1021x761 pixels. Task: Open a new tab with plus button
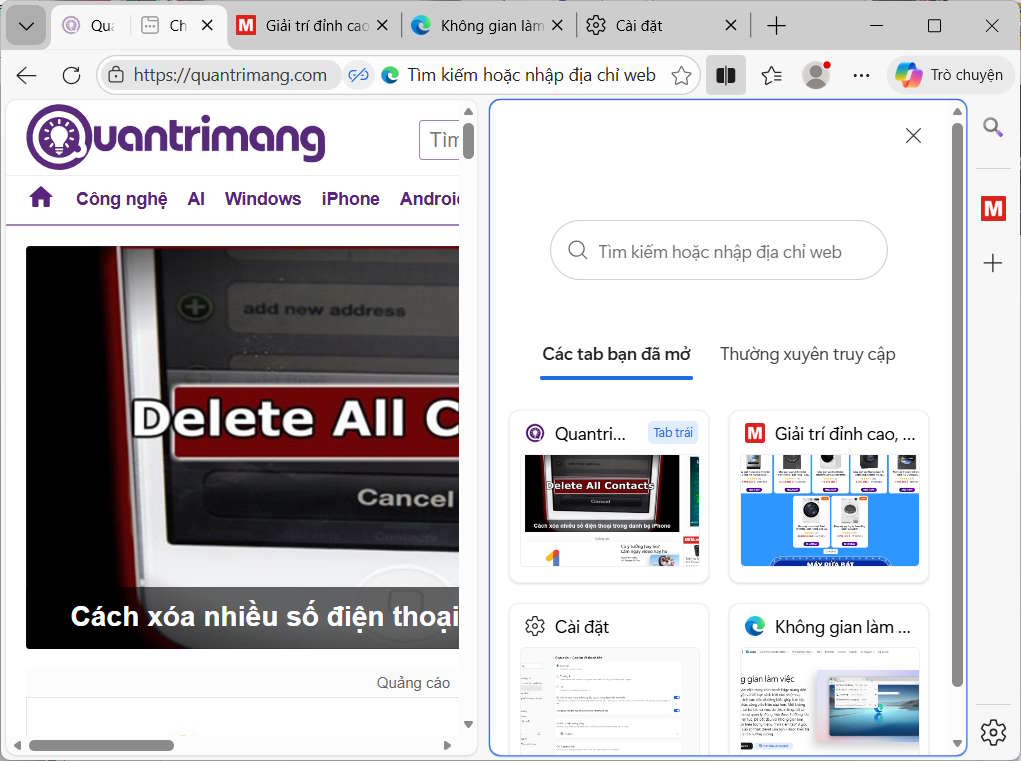[x=776, y=26]
